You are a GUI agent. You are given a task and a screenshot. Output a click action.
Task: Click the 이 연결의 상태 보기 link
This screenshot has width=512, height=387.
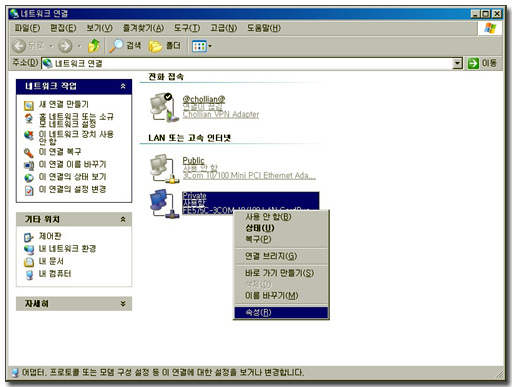[72, 177]
